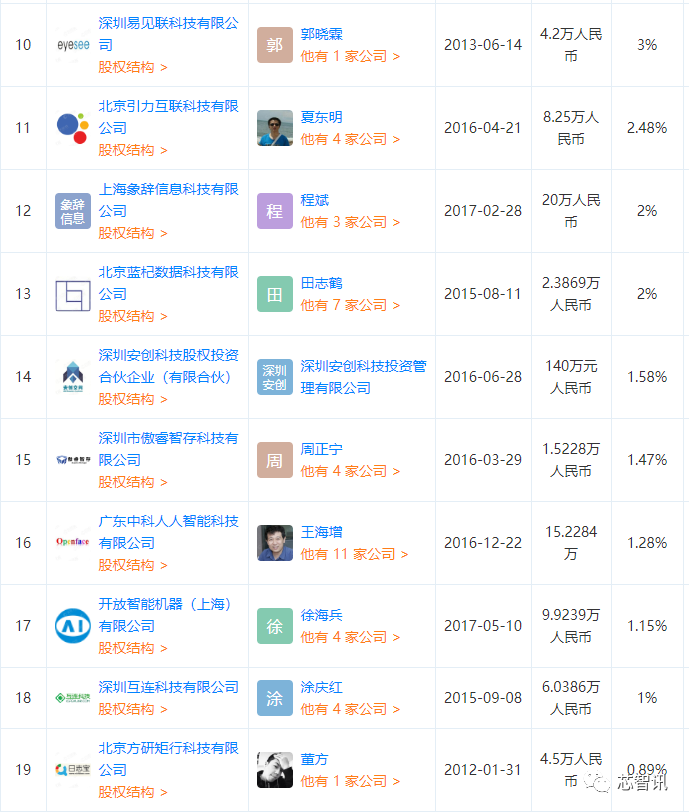This screenshot has height=812, width=689.
Task: Expand 股权结构 under 深圳互连科技有限公司
Action: [x=133, y=709]
